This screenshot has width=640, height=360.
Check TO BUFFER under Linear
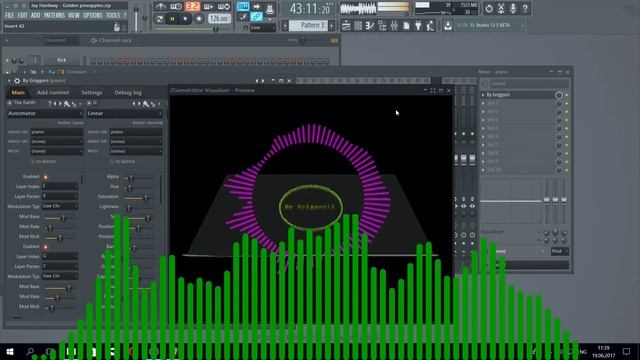[x=112, y=162]
